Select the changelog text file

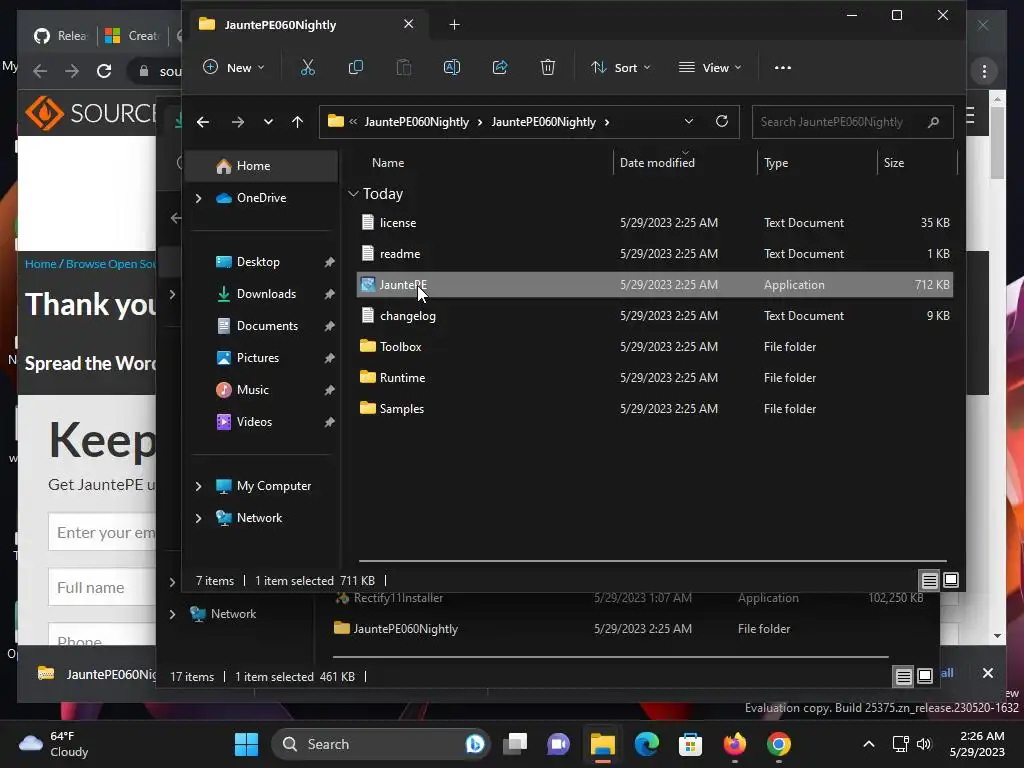[x=654, y=315]
